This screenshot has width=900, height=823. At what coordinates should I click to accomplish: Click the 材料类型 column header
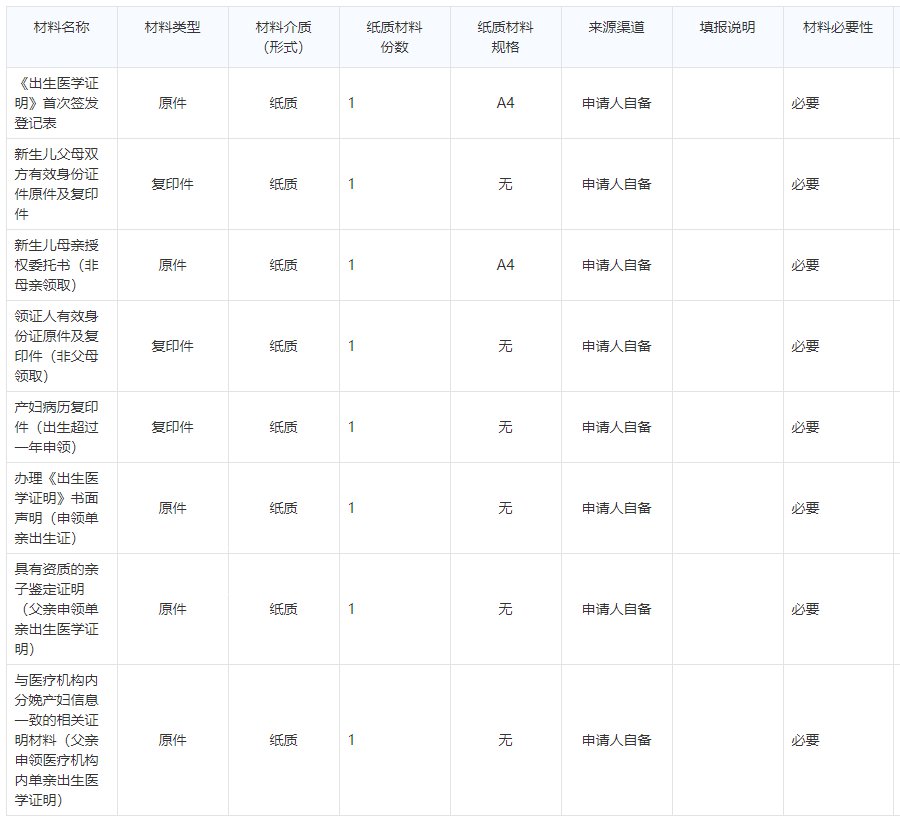[x=172, y=27]
